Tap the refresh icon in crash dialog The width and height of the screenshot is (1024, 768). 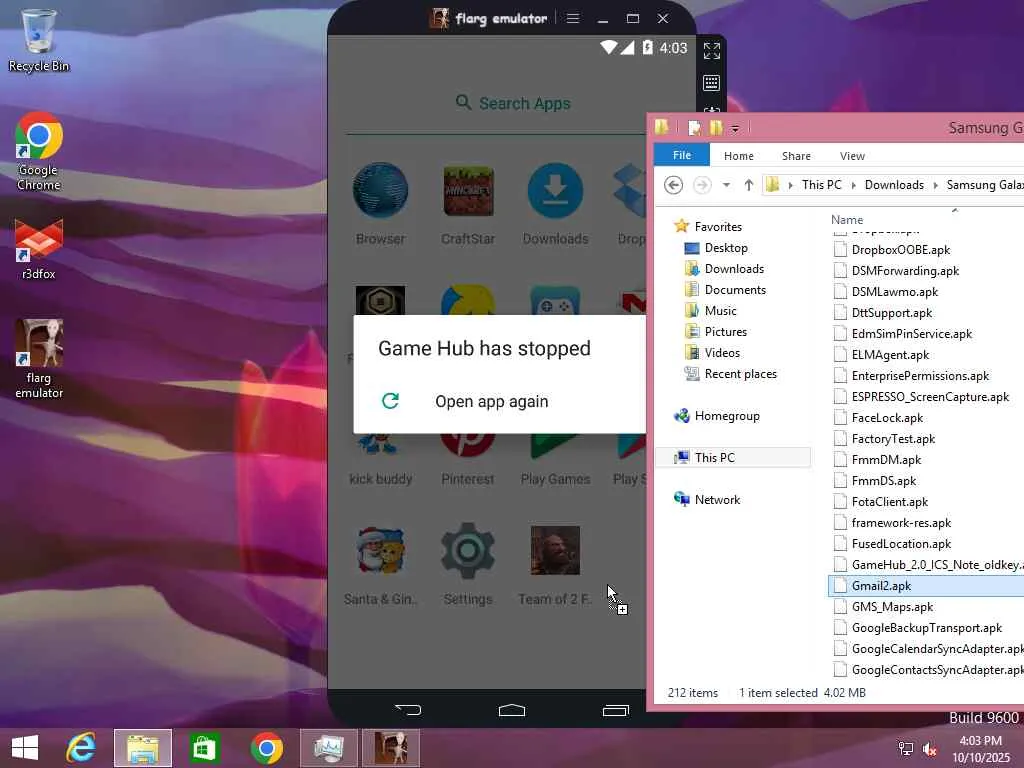click(x=391, y=401)
